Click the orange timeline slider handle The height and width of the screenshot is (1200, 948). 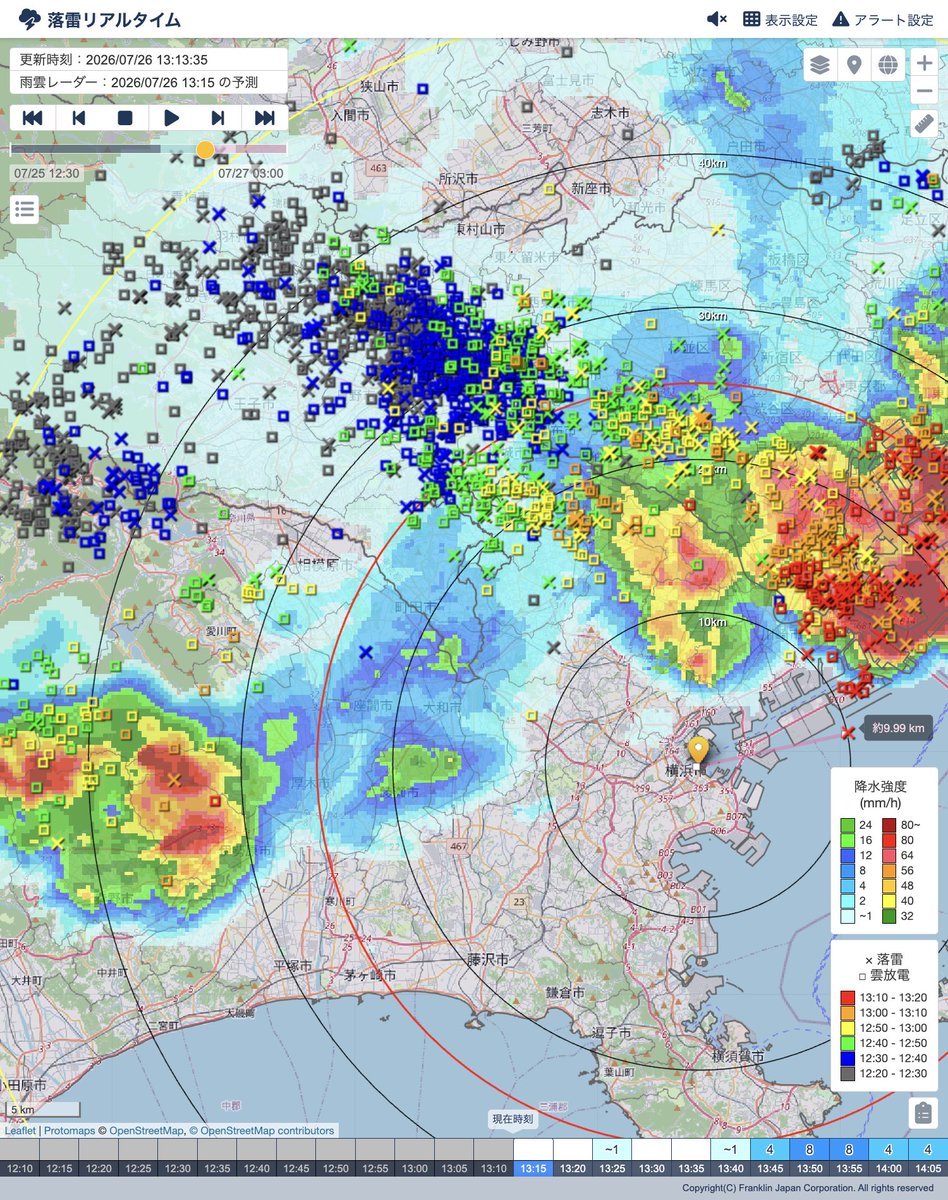(x=205, y=149)
